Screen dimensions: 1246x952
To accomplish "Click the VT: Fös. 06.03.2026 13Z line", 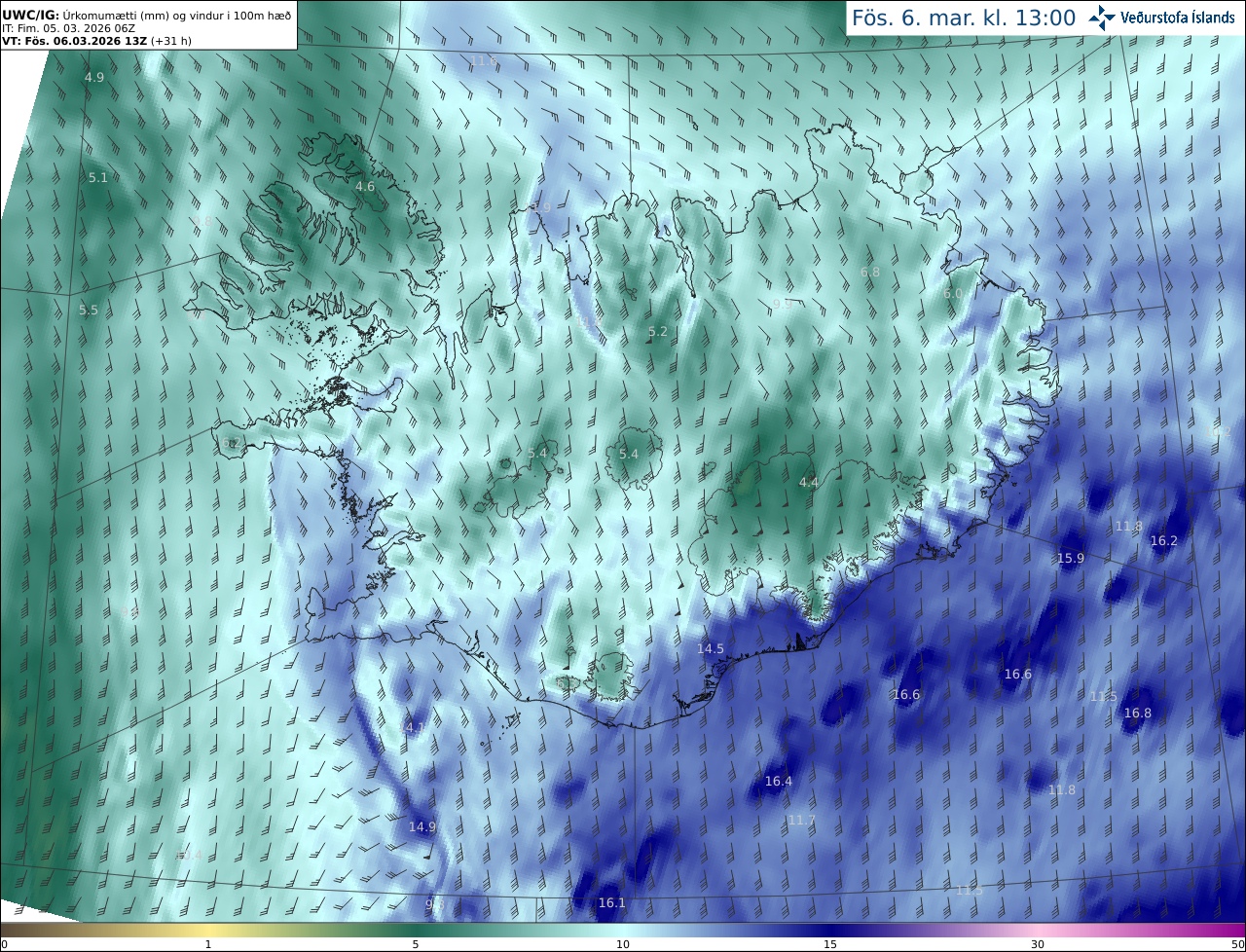I will click(96, 41).
